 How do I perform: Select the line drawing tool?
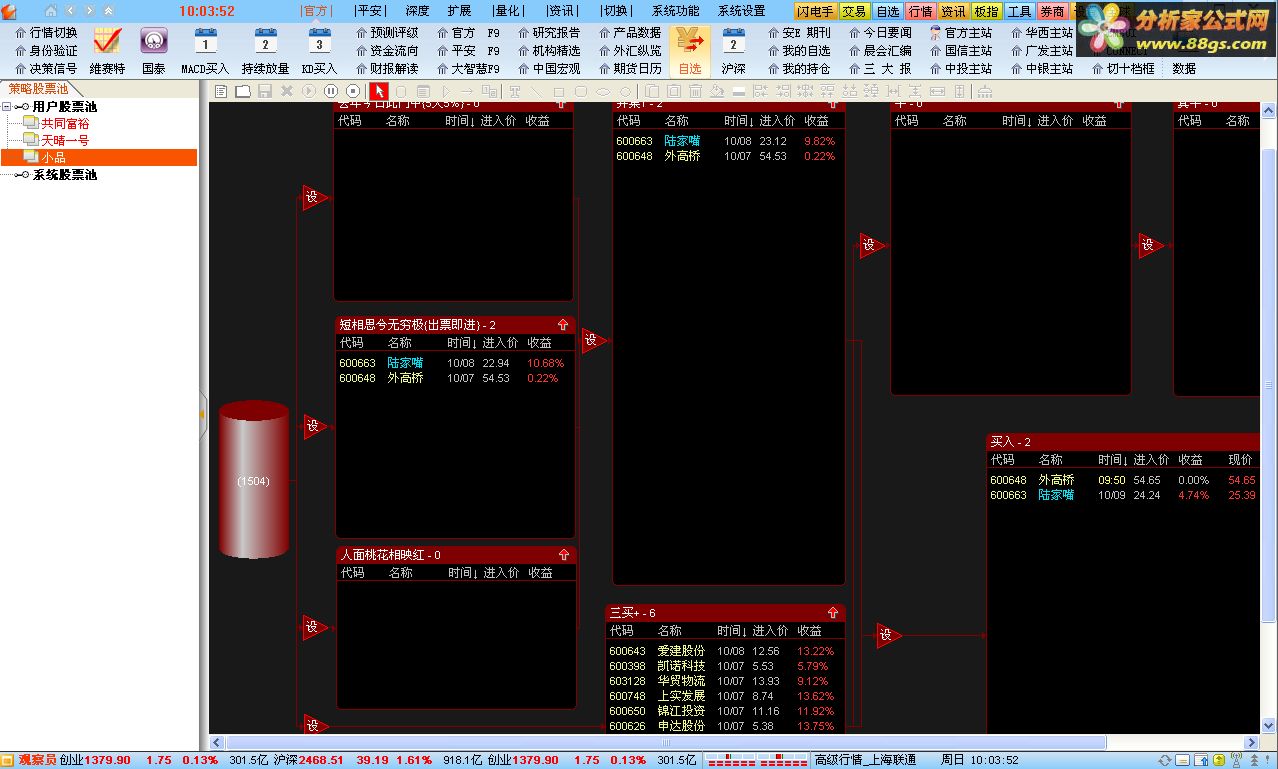click(x=537, y=91)
